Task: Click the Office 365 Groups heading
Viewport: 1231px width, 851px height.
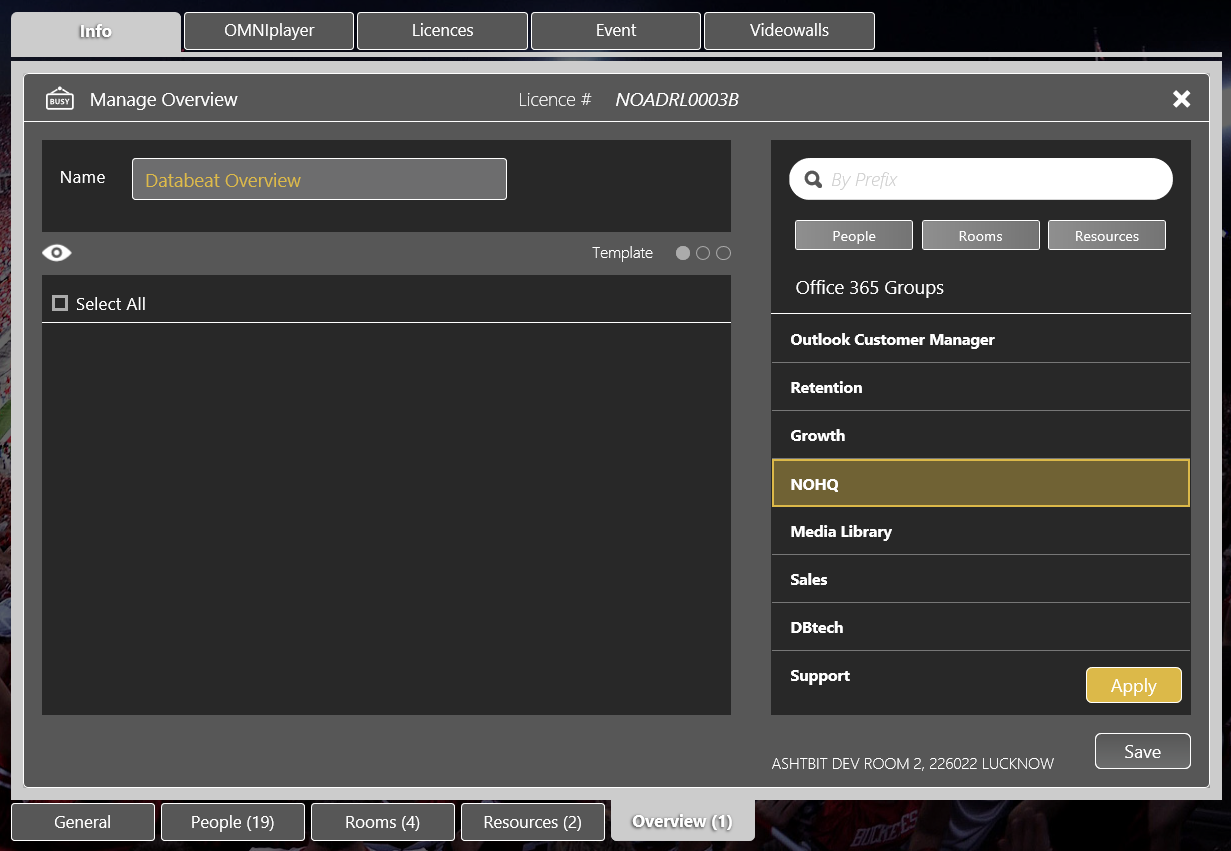Action: click(x=870, y=288)
